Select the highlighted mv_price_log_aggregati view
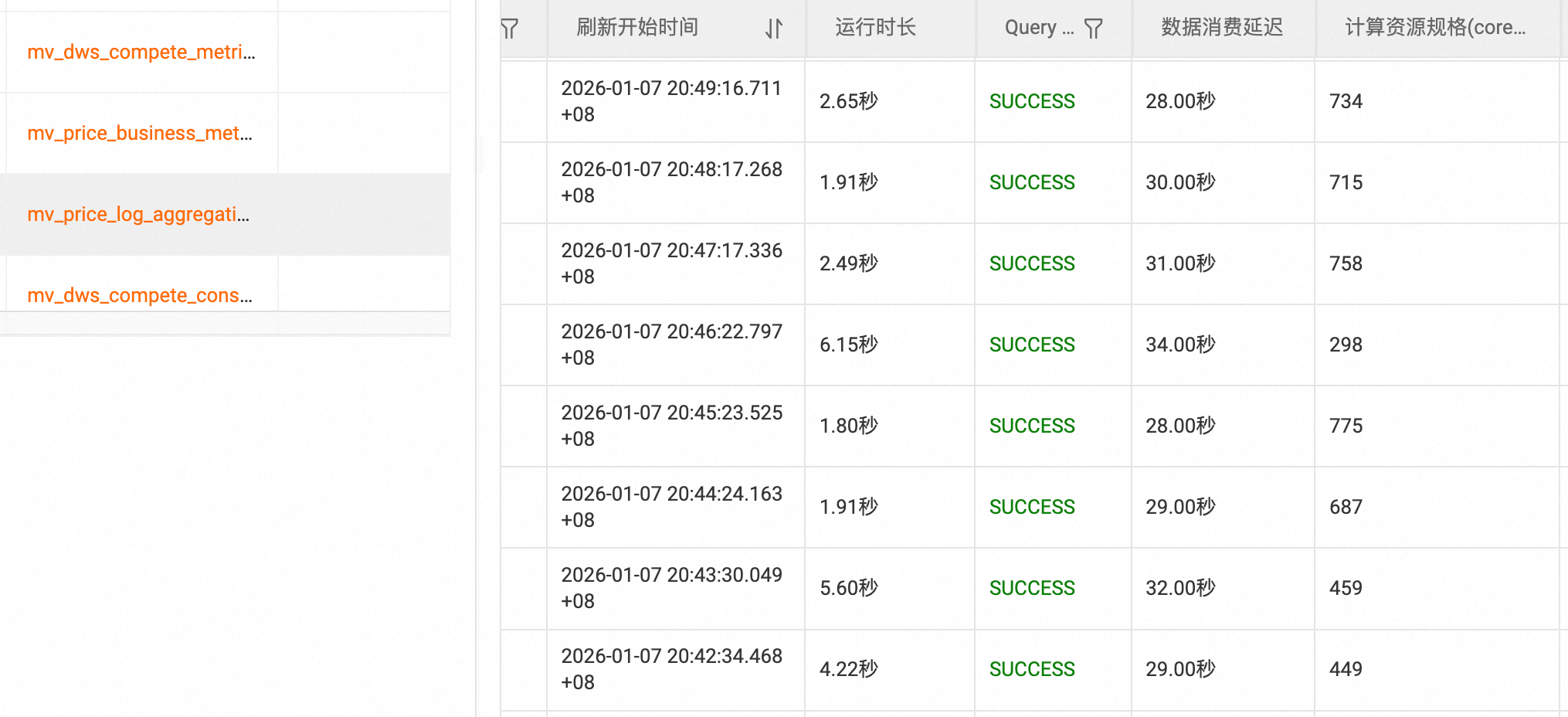This screenshot has width=1568, height=717. click(139, 214)
